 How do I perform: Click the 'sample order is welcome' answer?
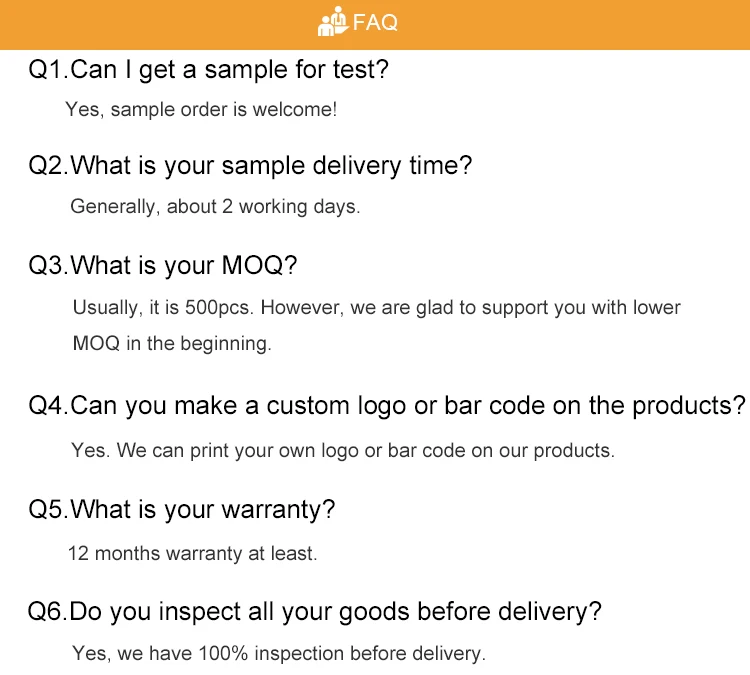click(x=201, y=110)
